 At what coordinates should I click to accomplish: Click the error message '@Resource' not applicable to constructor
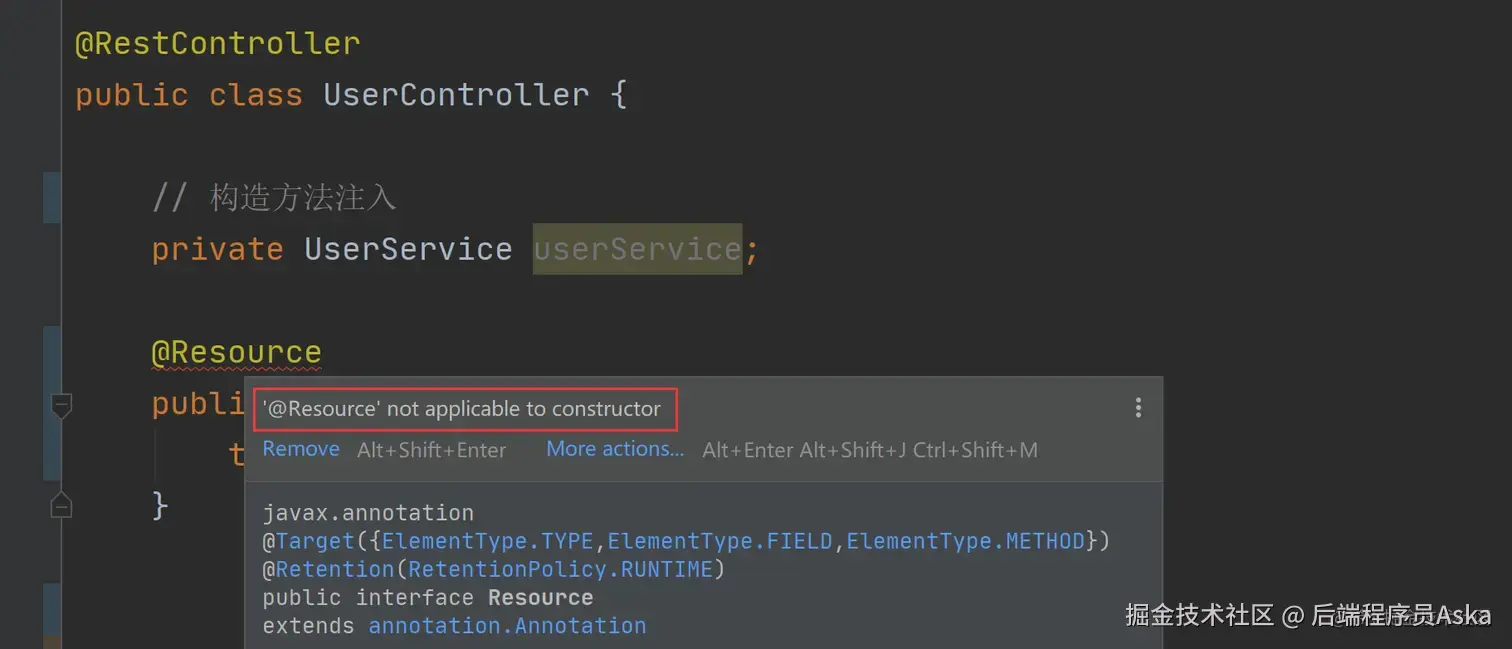coord(462,409)
